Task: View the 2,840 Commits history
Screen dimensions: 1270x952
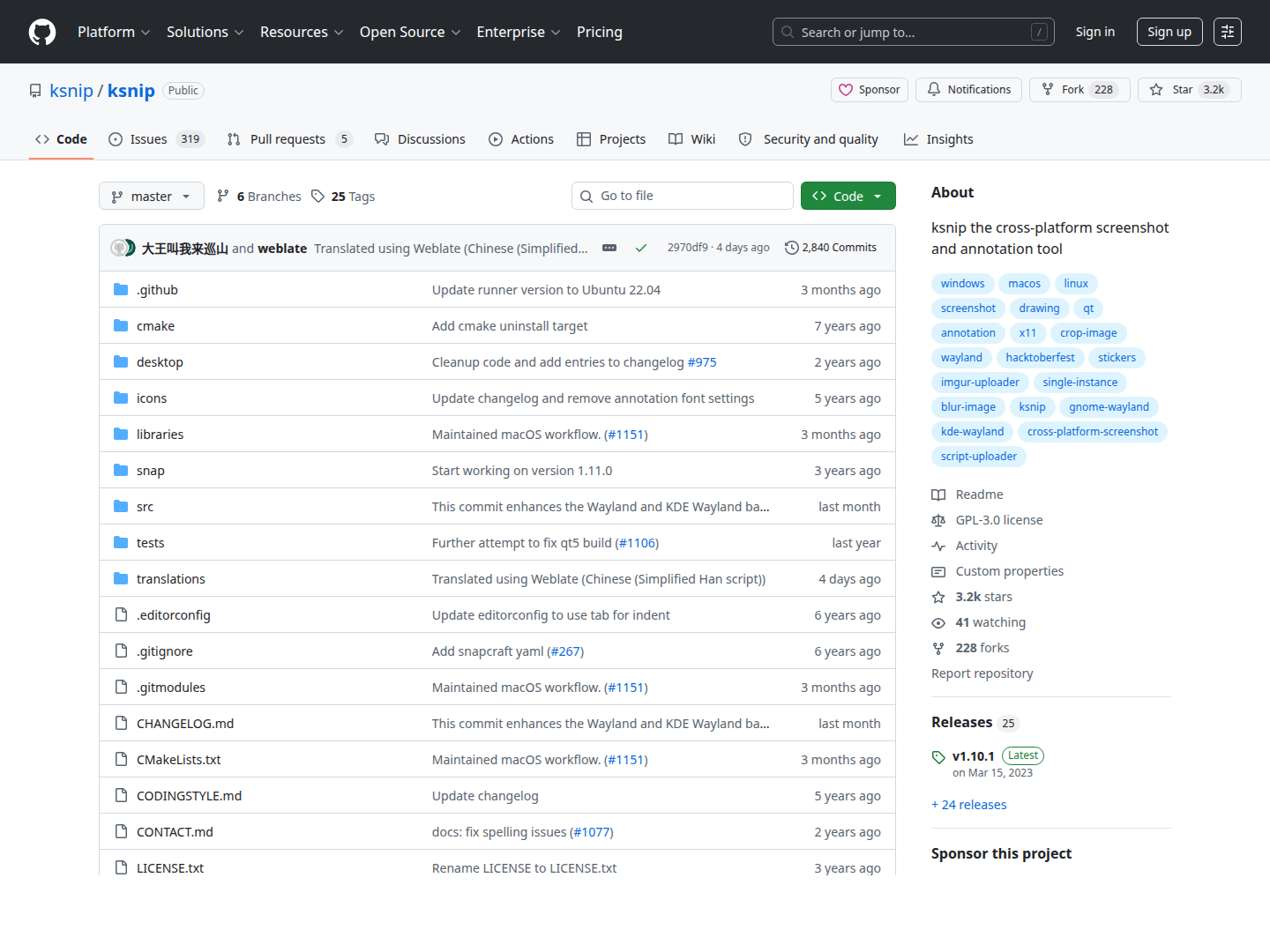Action: tap(831, 248)
